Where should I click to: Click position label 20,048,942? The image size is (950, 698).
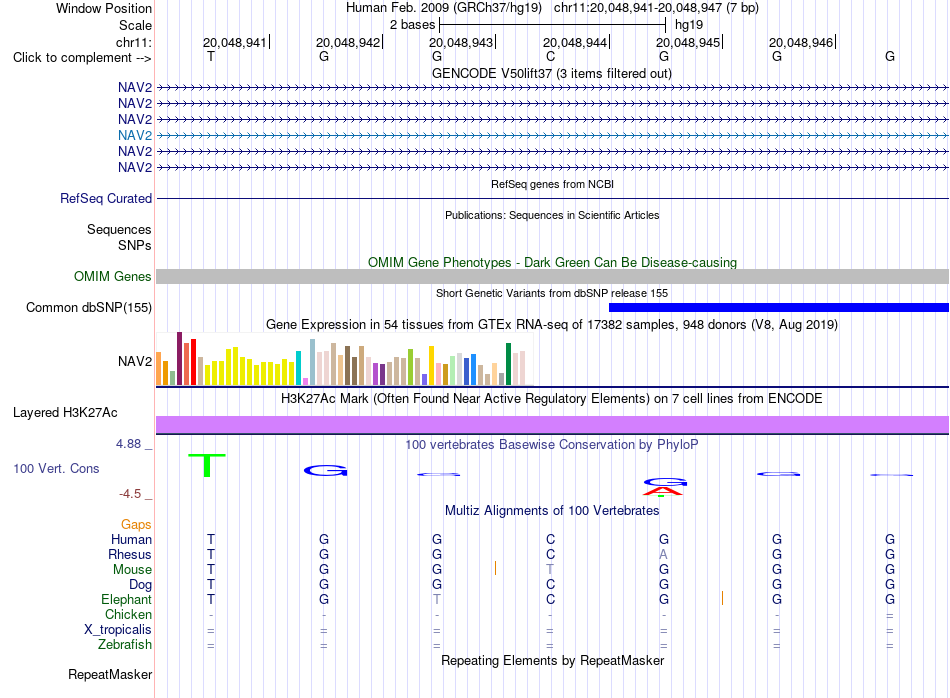pyautogui.click(x=348, y=42)
